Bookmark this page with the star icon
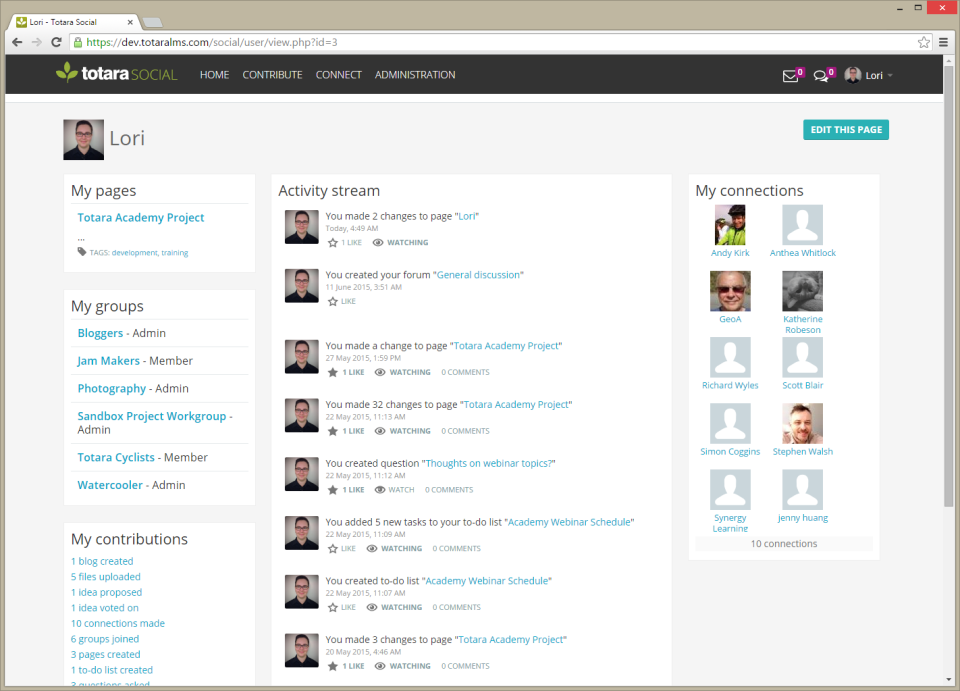This screenshot has height=691, width=960. click(x=924, y=42)
